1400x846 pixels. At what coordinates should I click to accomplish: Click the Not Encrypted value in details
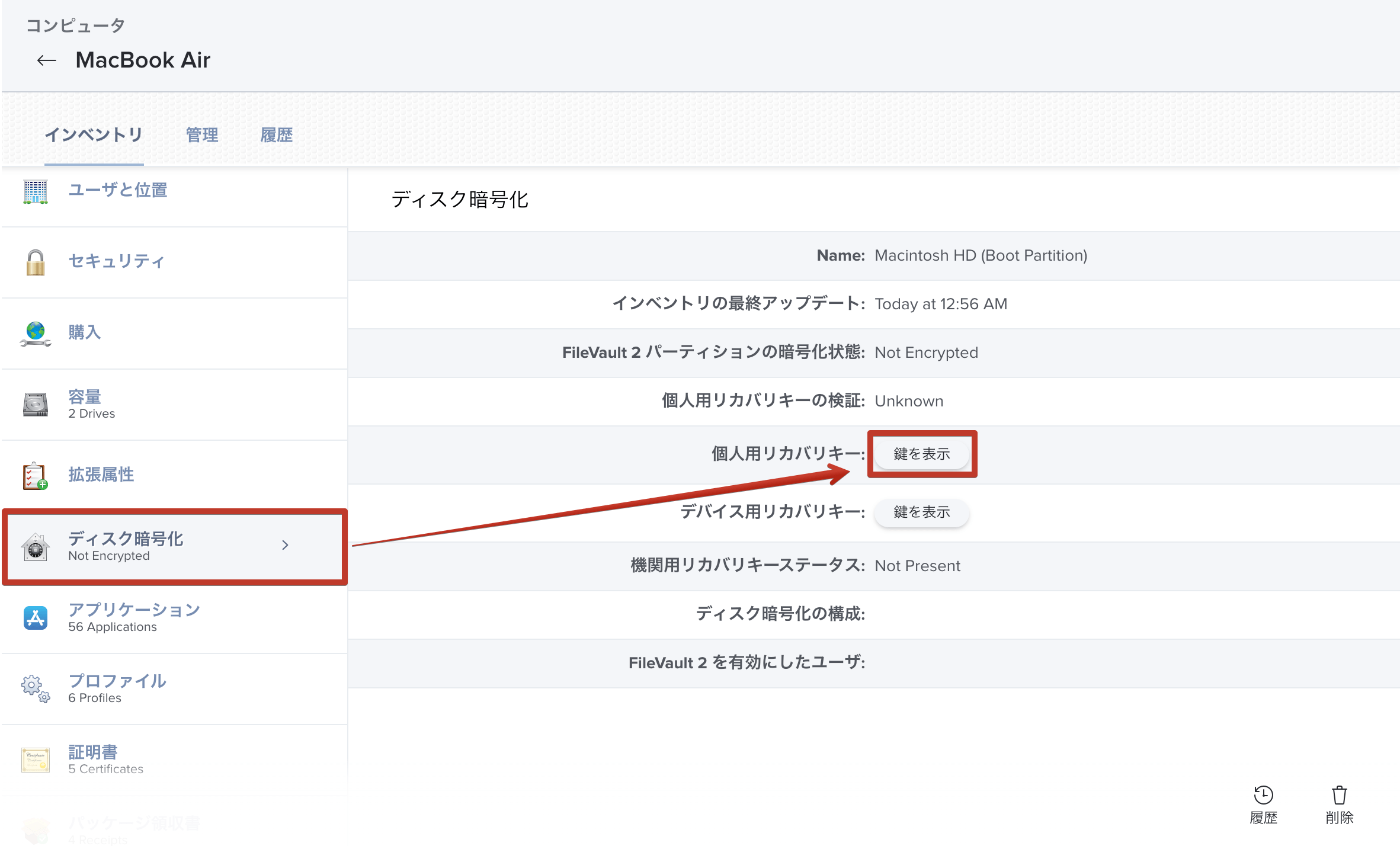point(926,352)
